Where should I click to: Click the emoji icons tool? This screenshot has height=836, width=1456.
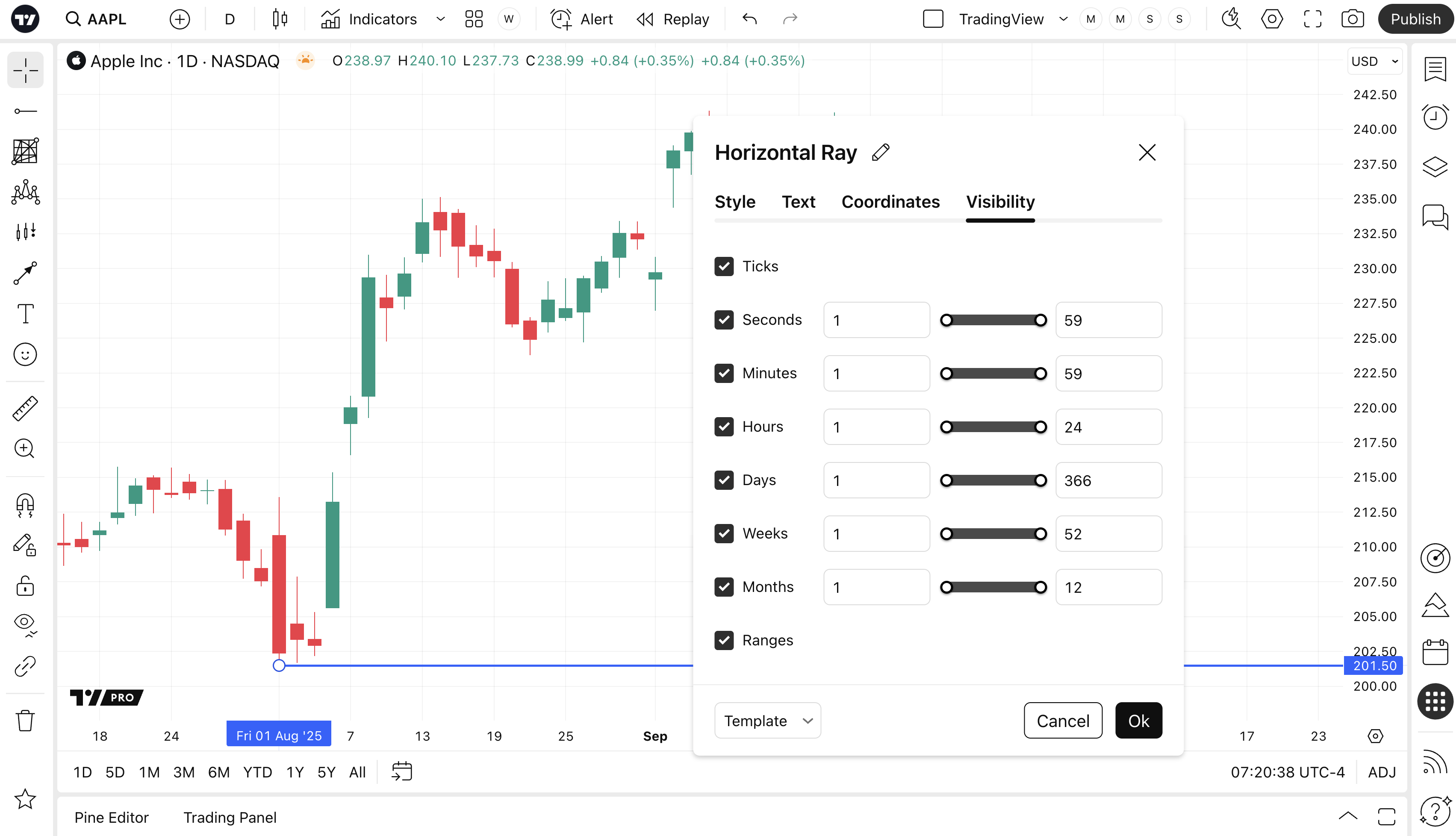coord(25,354)
